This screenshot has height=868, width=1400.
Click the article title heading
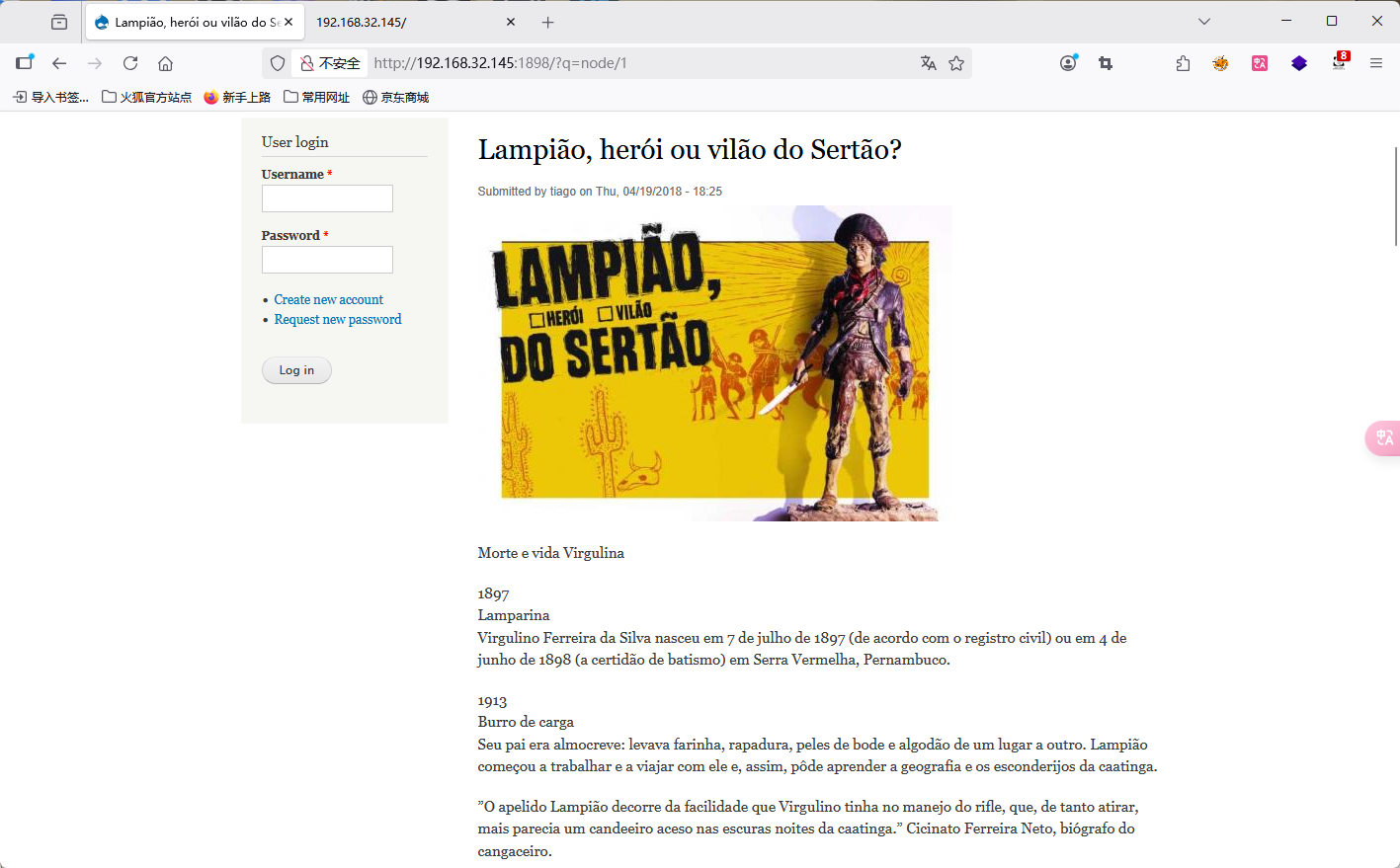(690, 149)
